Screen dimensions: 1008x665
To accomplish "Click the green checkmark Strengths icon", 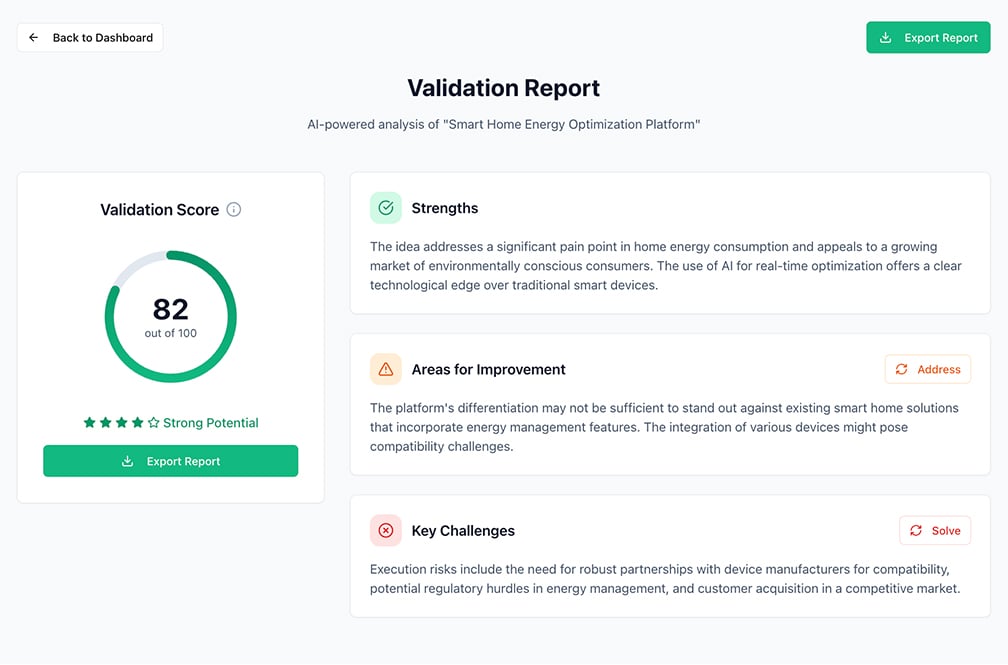I will pos(386,208).
